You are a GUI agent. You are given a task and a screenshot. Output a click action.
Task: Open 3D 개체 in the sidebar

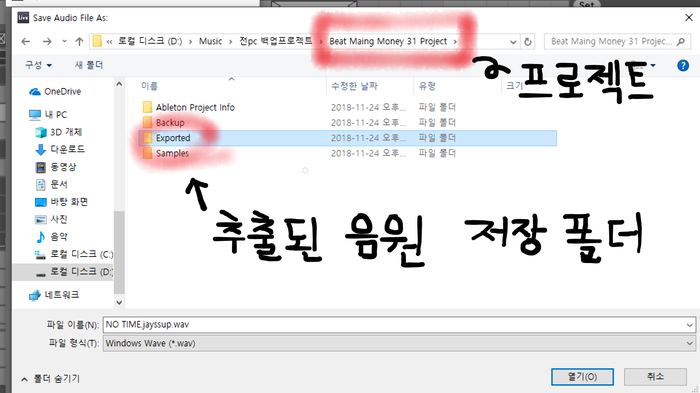[x=58, y=132]
